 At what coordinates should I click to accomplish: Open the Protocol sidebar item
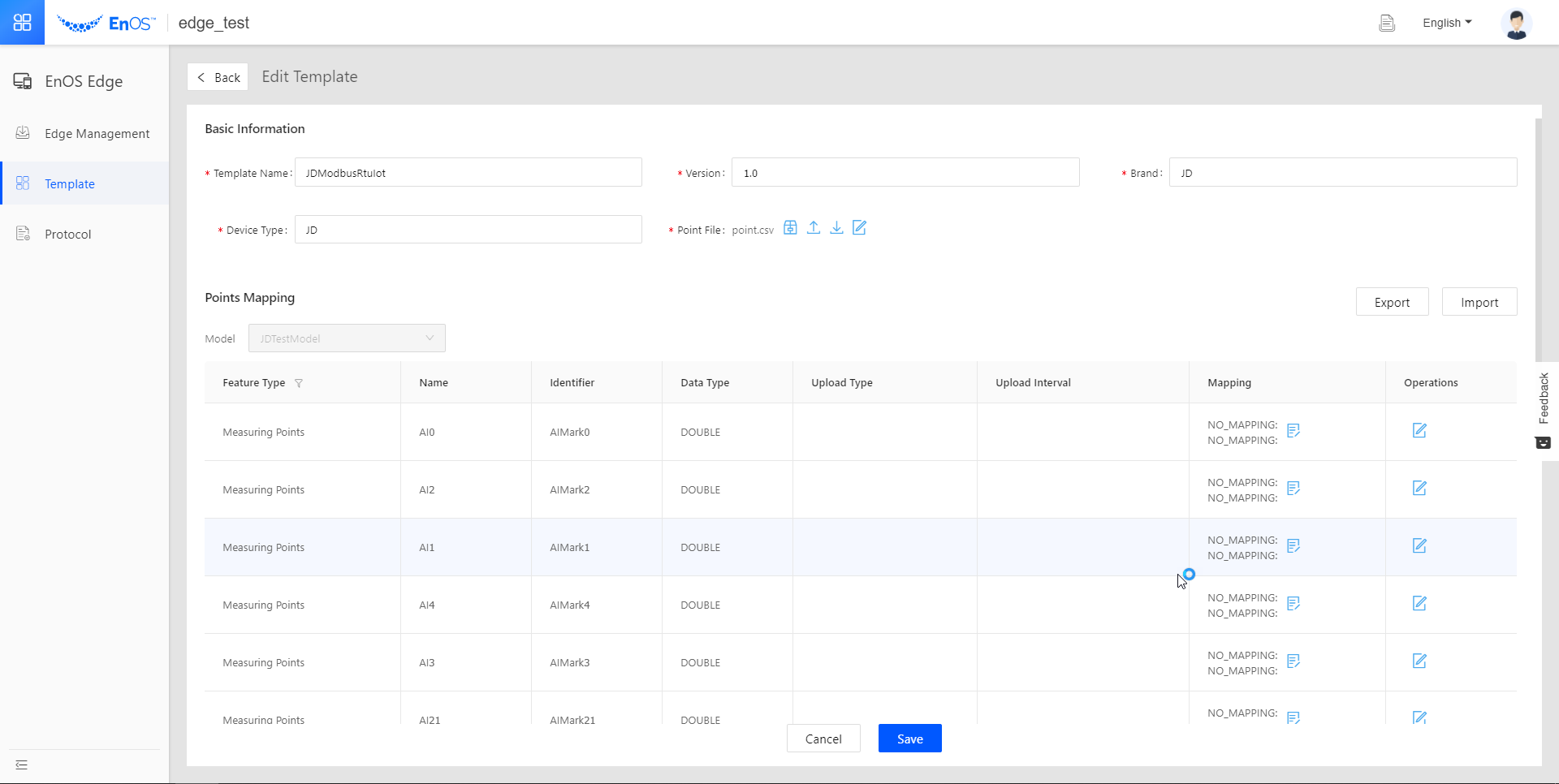point(68,235)
